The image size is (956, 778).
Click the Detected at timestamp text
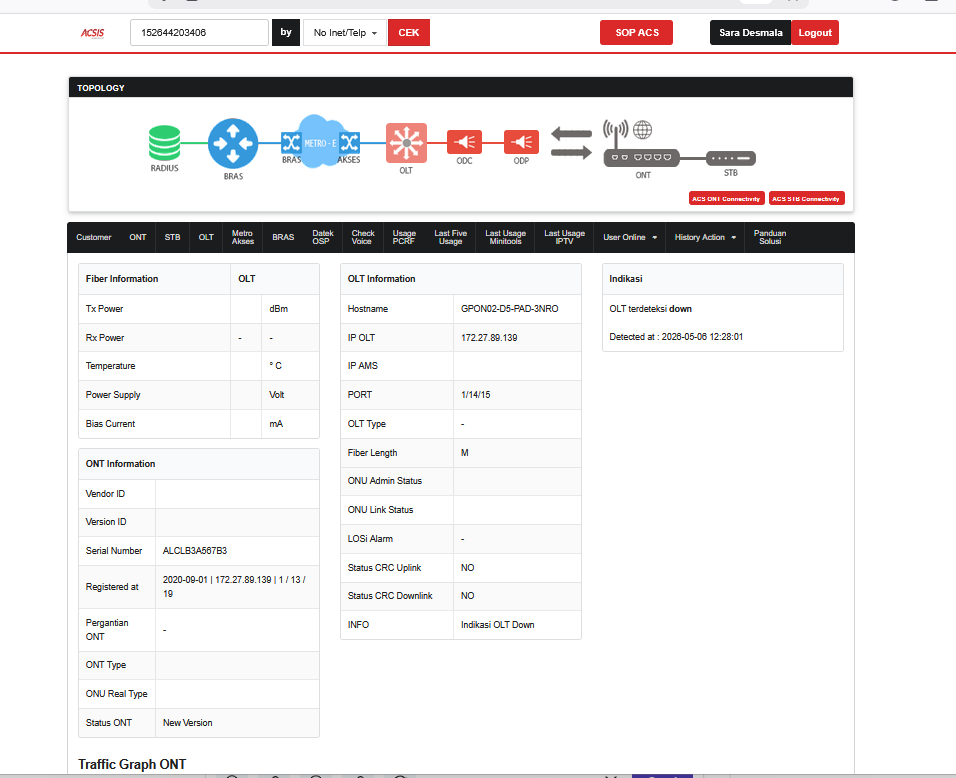pyautogui.click(x=676, y=337)
